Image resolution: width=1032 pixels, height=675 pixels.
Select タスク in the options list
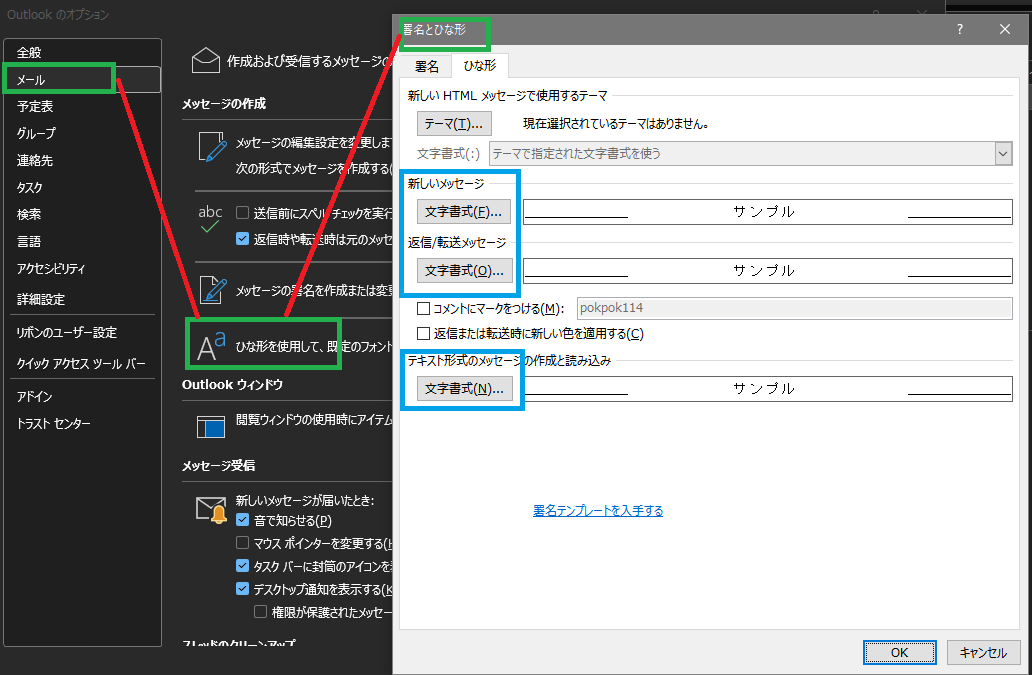82,188
